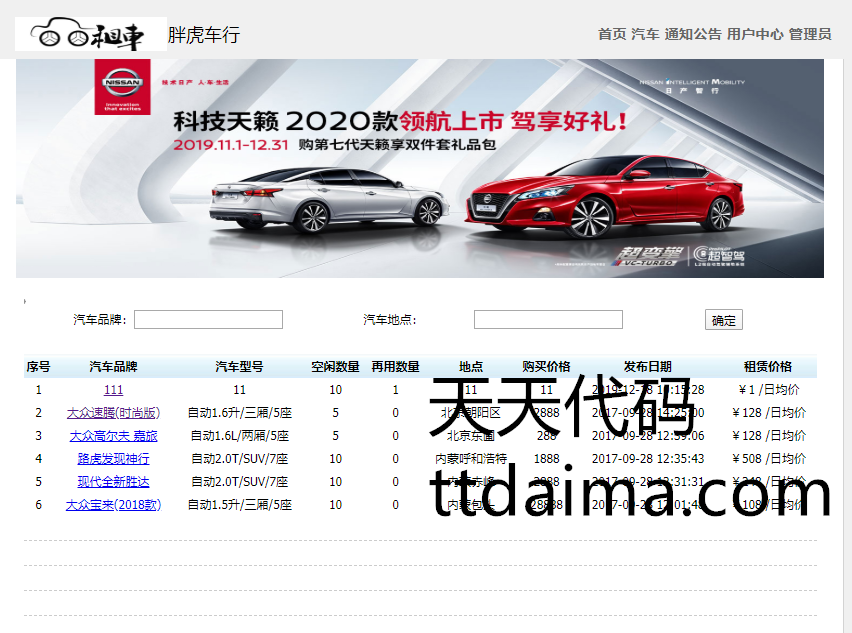Click the 胖虎车行 site title

(204, 36)
